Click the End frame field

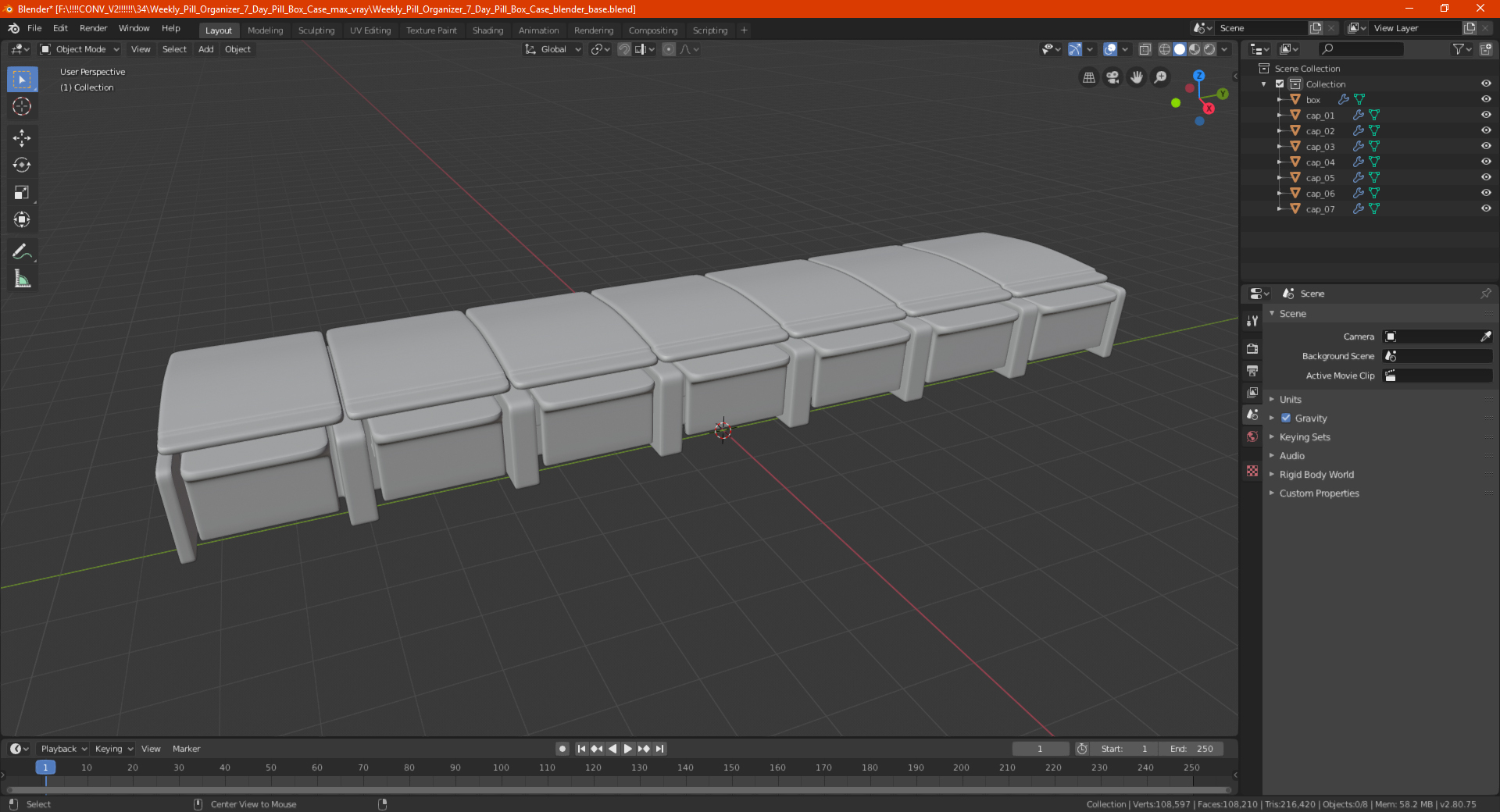pyautogui.click(x=1191, y=749)
